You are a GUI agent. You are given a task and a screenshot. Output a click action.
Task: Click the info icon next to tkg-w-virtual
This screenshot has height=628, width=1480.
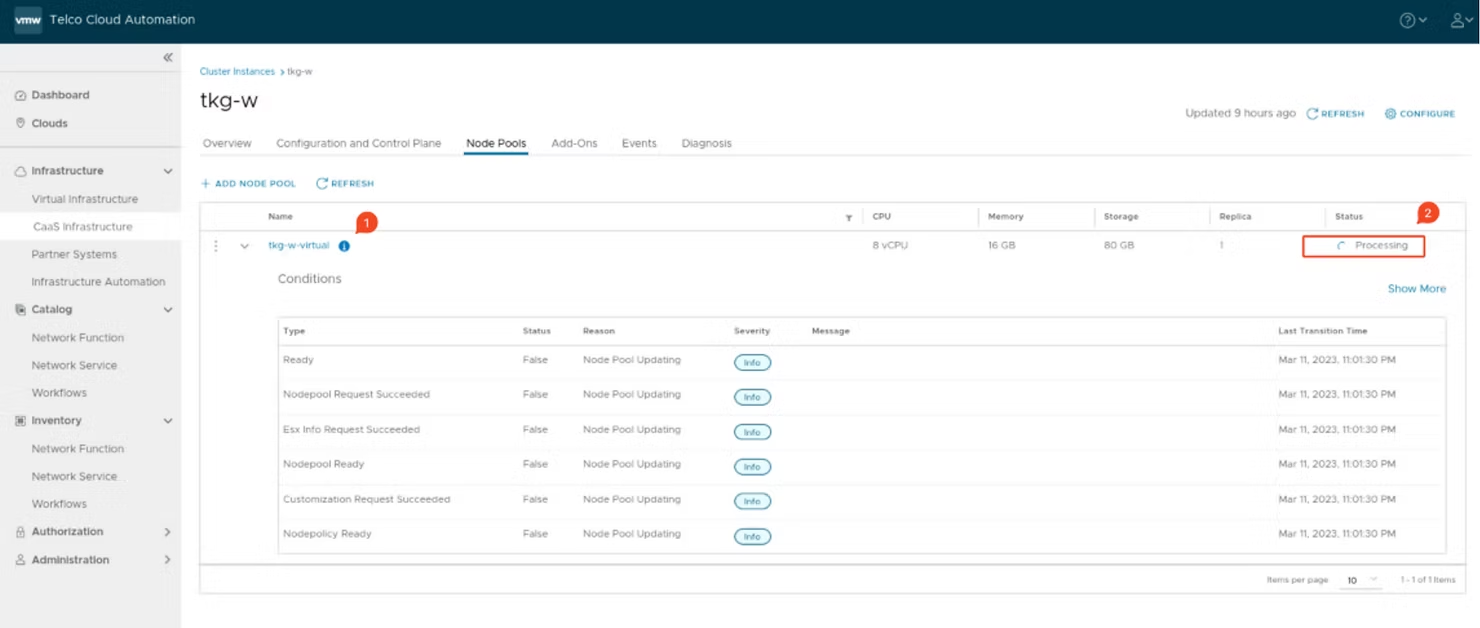tap(345, 245)
